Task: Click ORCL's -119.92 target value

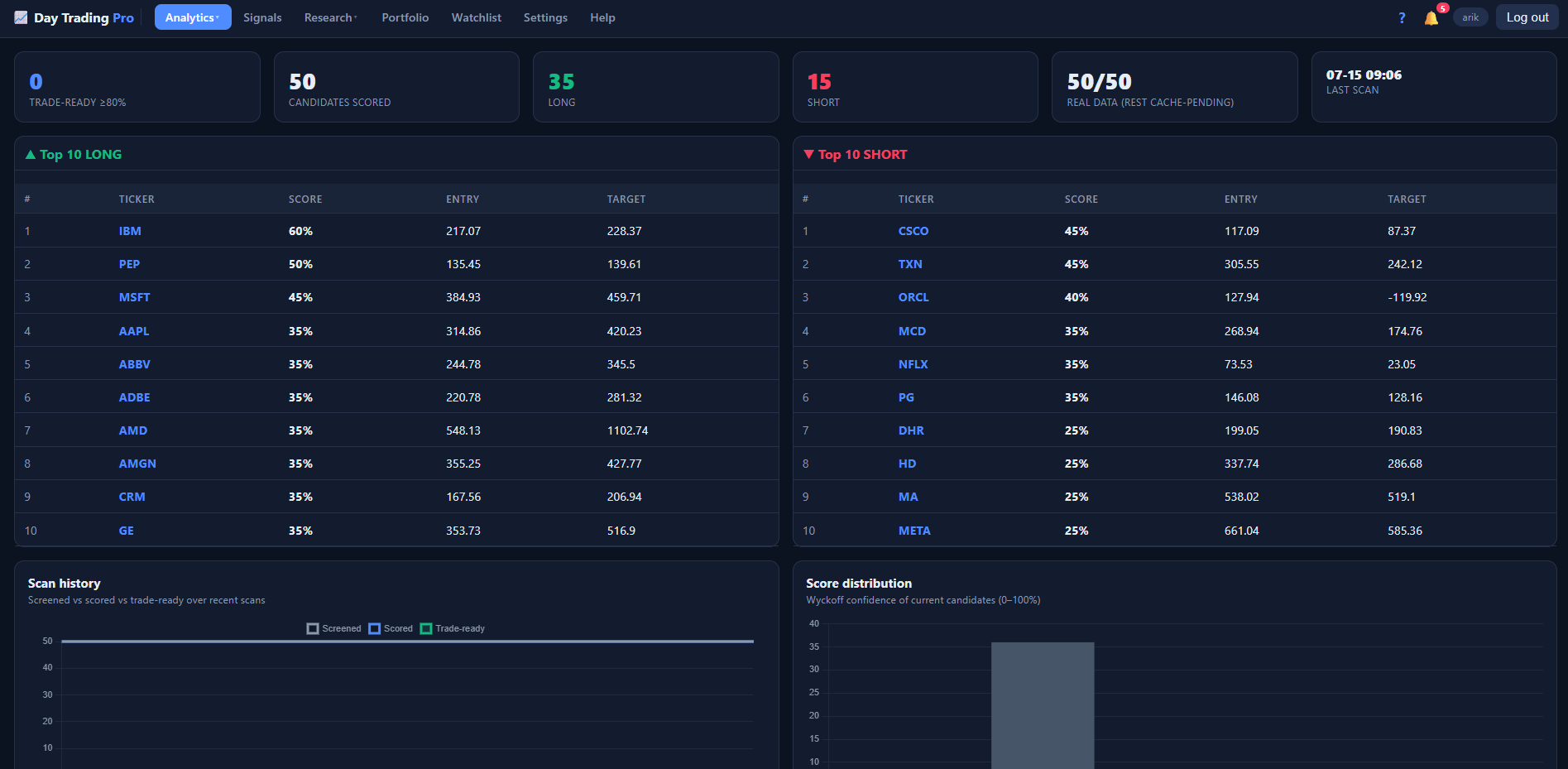Action: (1407, 297)
